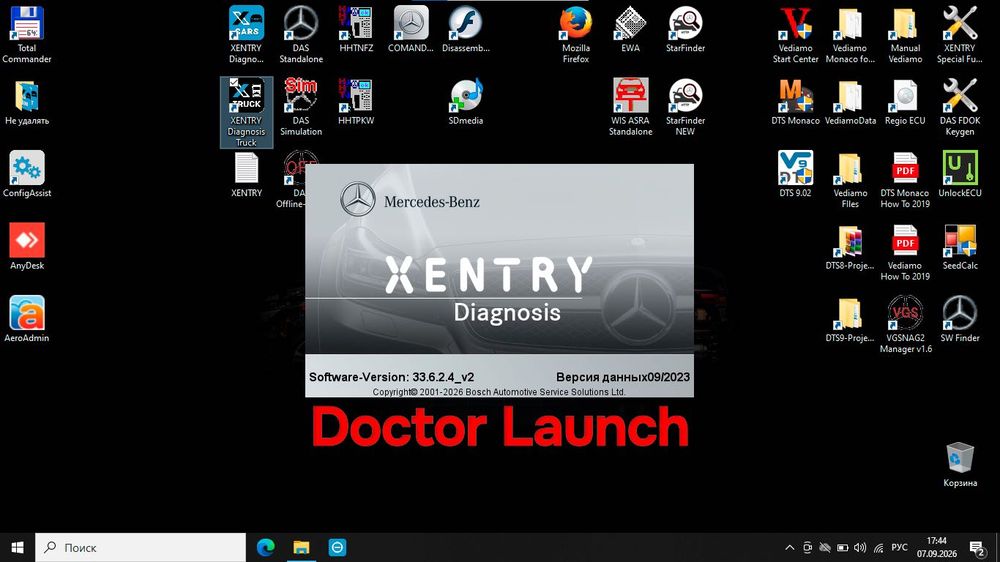Switch keyboard language РУС indicator
Screen dimensions: 1000x562
point(899,547)
